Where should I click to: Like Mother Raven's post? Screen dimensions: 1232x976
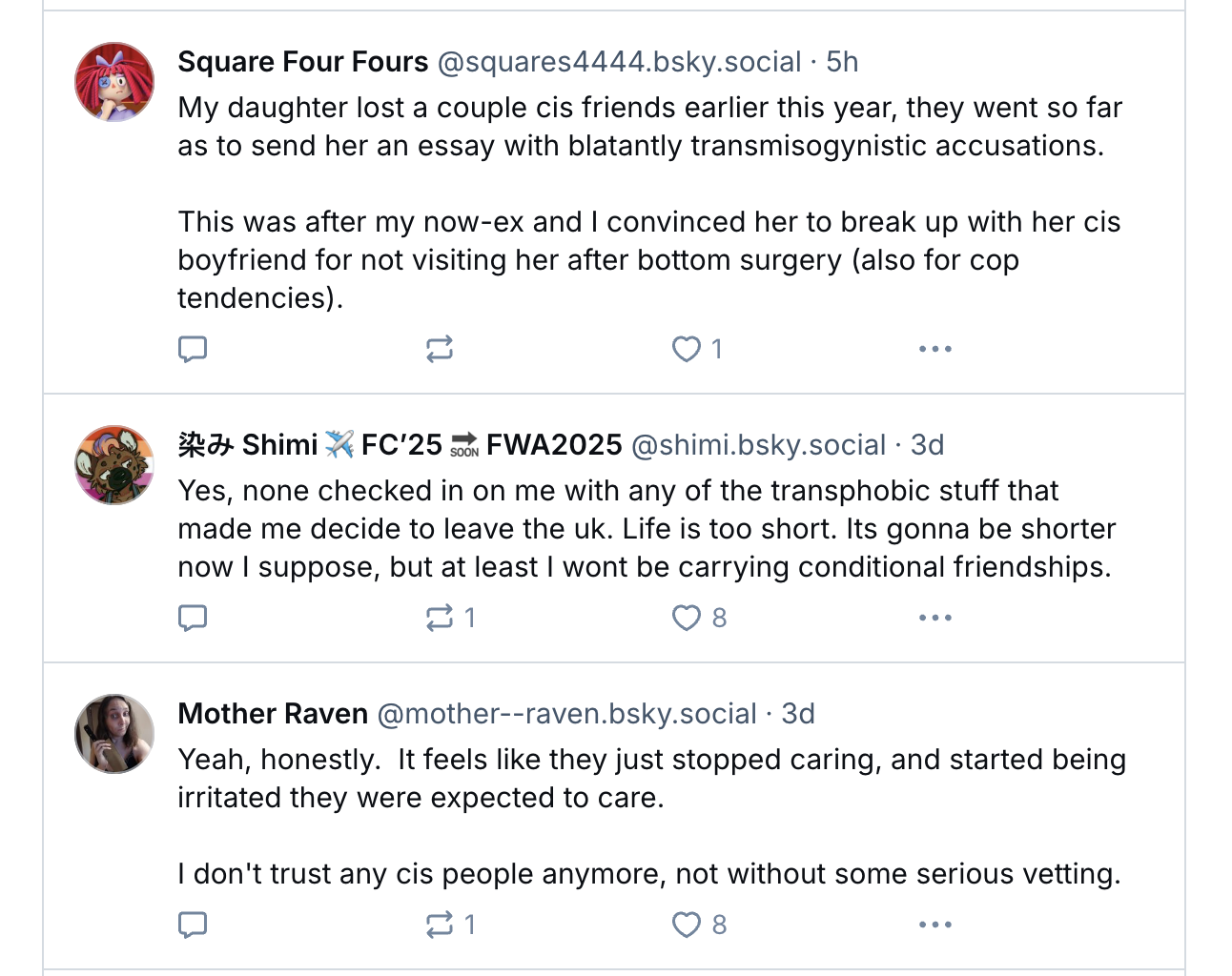pos(687,925)
